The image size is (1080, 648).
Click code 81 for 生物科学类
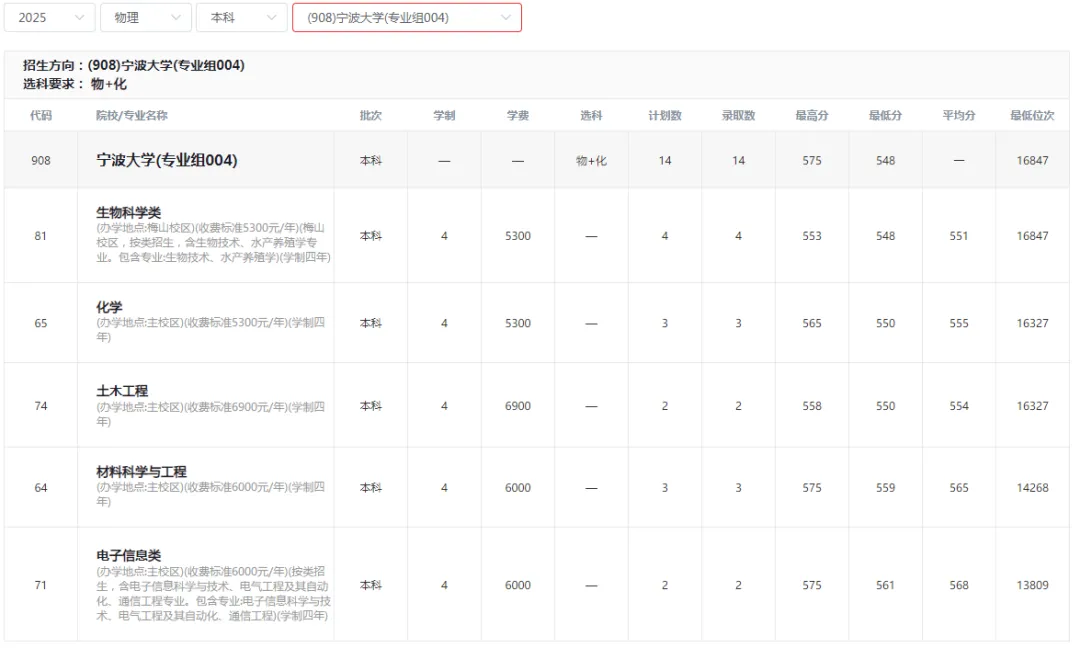[41, 236]
